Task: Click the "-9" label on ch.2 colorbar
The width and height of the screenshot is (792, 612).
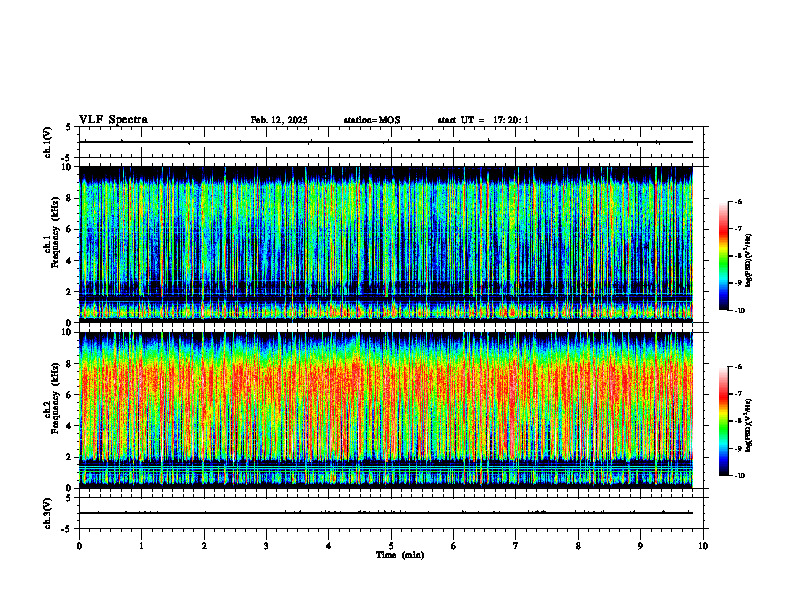Action: (x=739, y=448)
